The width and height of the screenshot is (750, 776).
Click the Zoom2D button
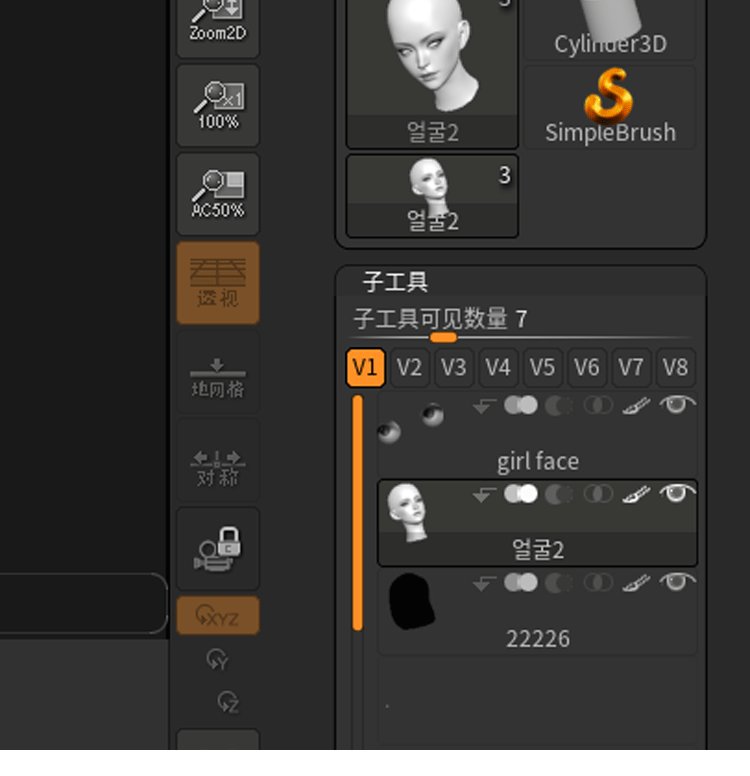coord(218,27)
